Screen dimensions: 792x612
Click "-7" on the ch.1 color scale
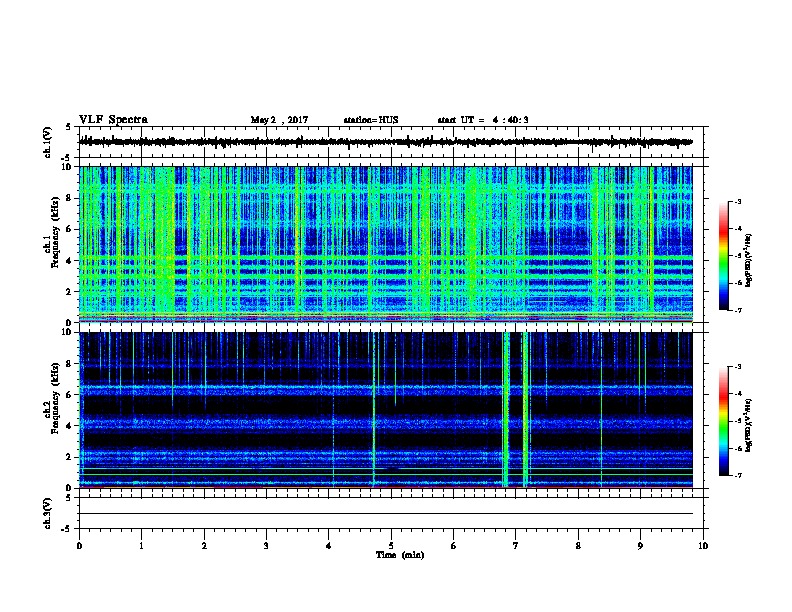click(x=737, y=310)
